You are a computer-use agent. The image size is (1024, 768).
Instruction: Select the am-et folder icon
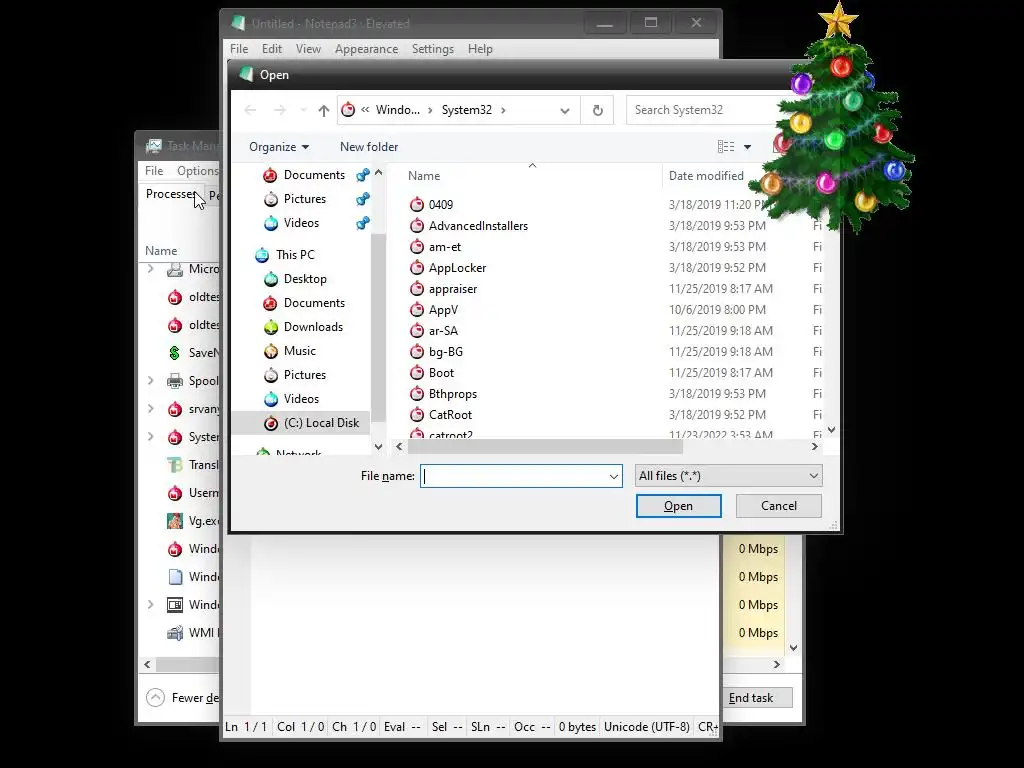[417, 246]
